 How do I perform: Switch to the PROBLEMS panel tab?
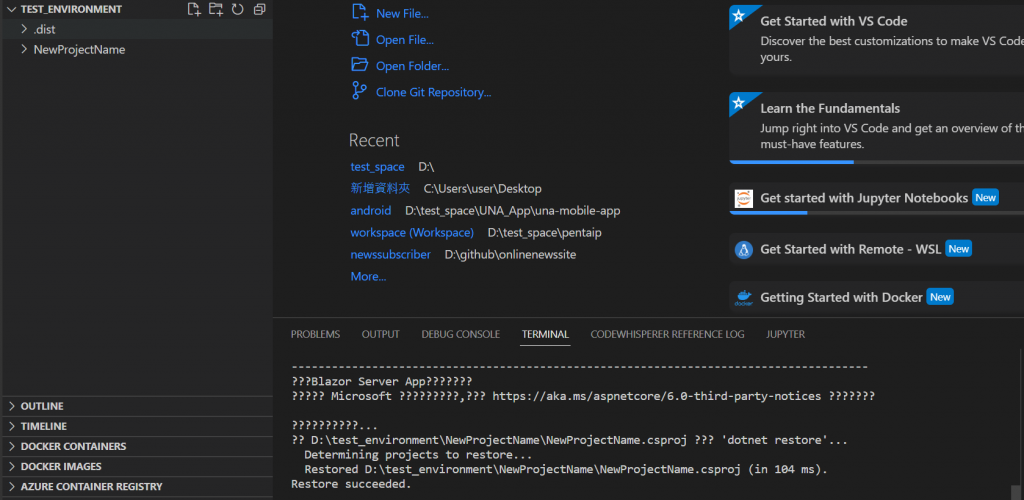(x=315, y=334)
